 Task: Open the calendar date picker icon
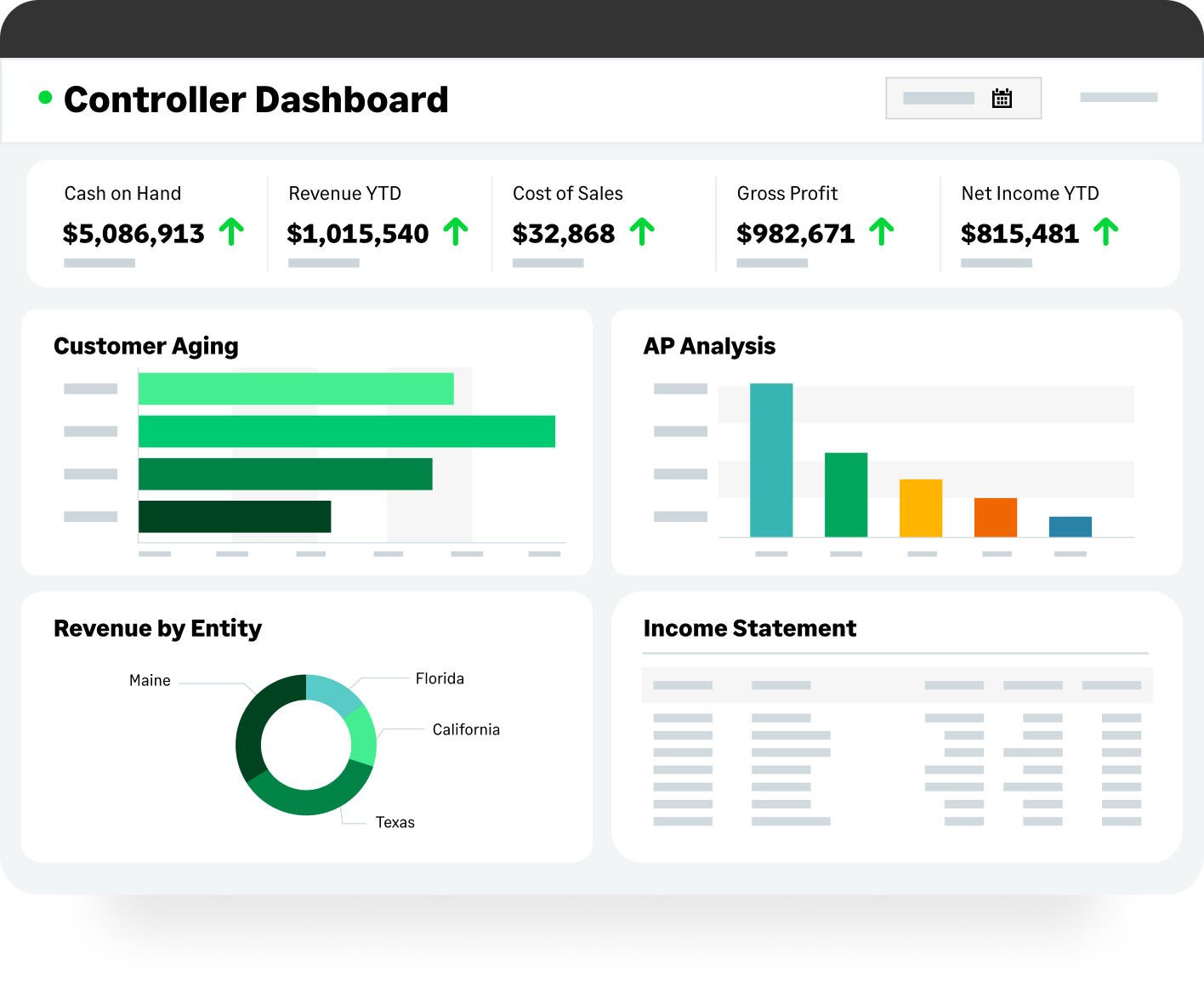tap(1002, 99)
